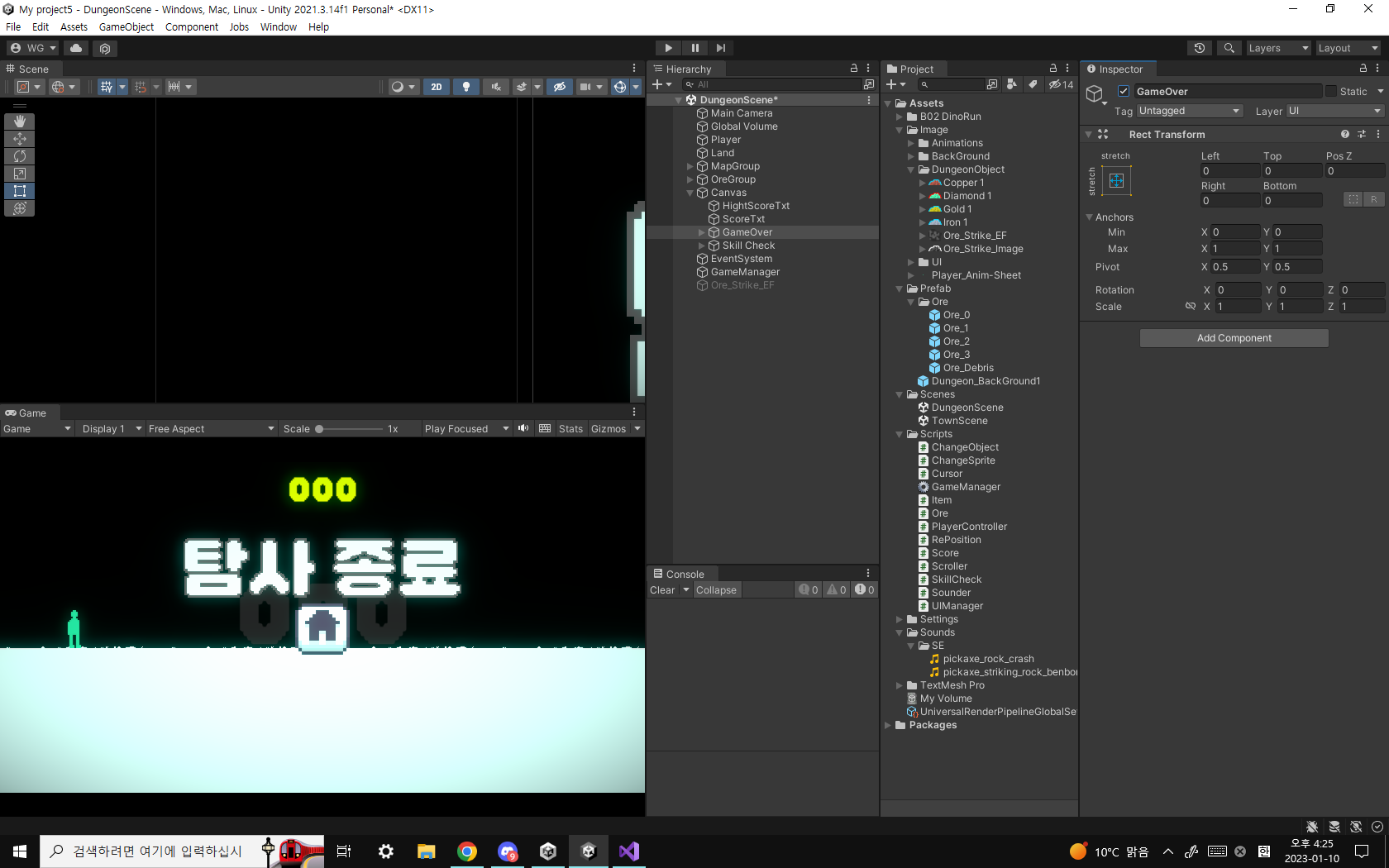Open the Window menu
Viewport: 1389px width, 868px height.
[279, 27]
